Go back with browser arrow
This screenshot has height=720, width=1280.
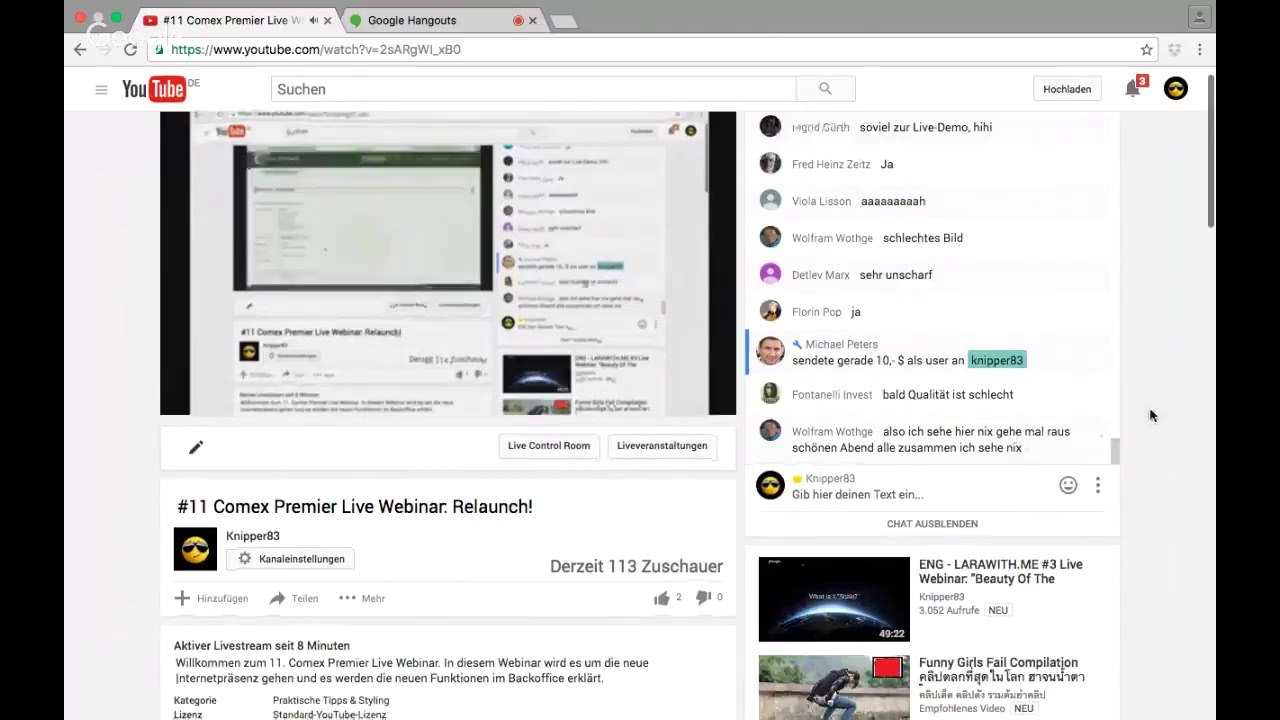point(80,49)
